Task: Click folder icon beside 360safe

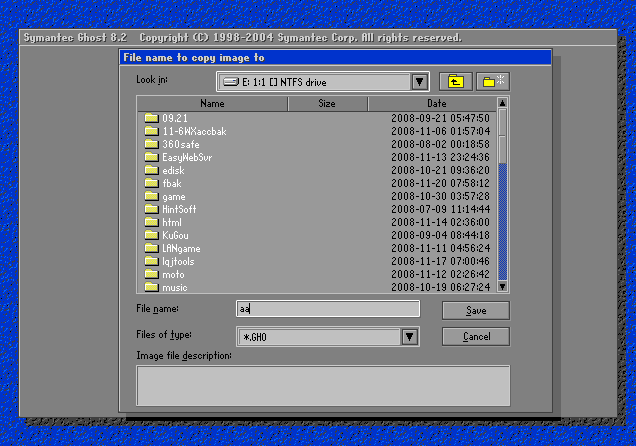Action: click(x=151, y=144)
